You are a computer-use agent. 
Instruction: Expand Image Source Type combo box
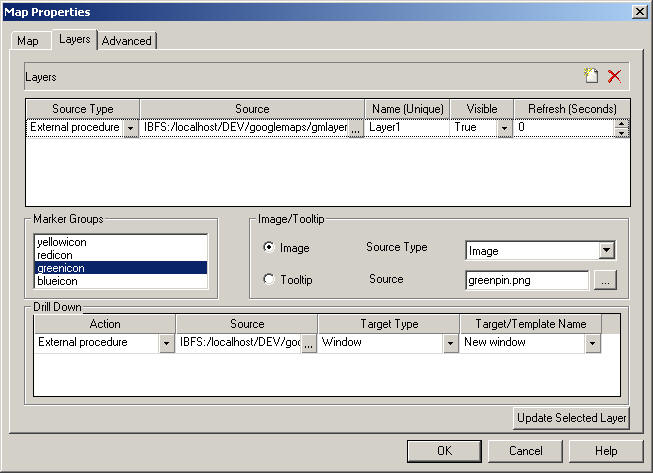click(606, 251)
